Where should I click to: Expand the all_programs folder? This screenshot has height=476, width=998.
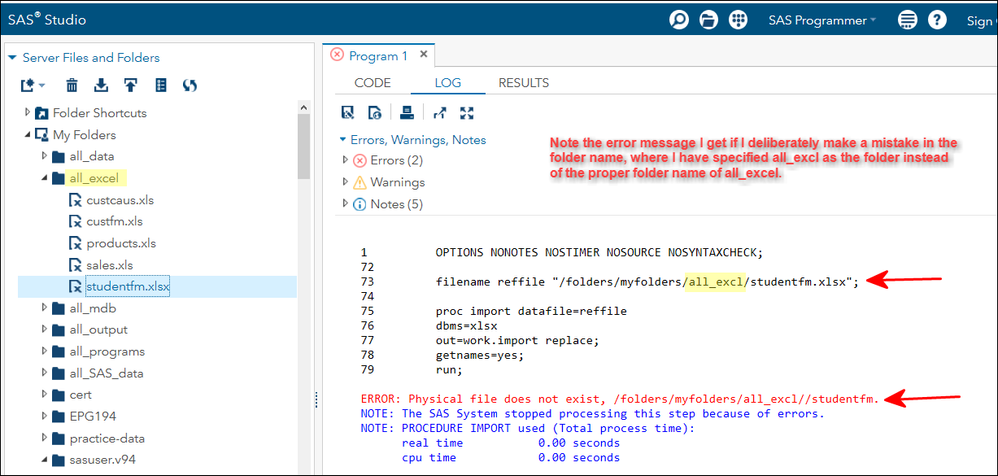coord(45,351)
